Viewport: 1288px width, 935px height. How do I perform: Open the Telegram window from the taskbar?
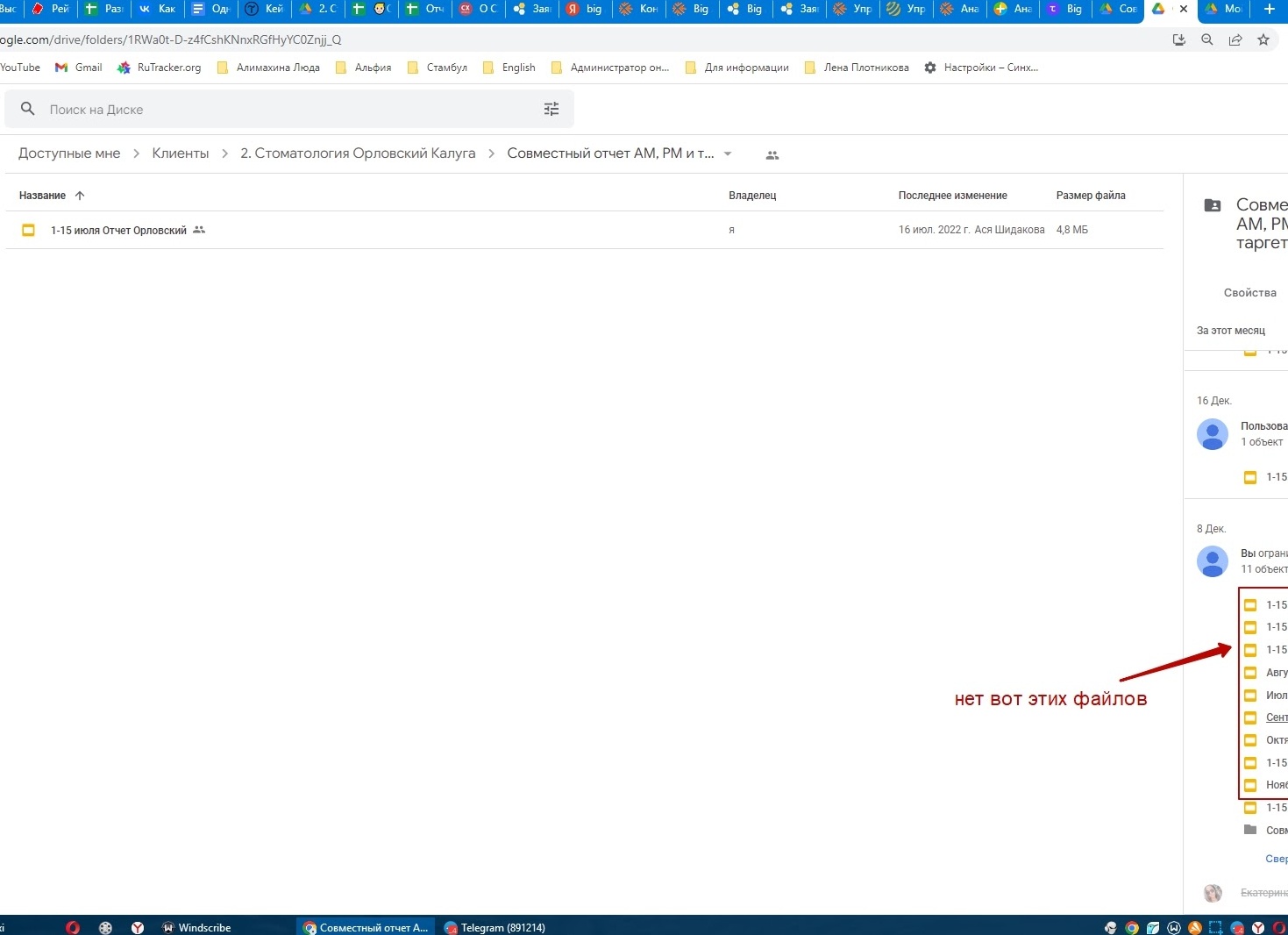495,927
